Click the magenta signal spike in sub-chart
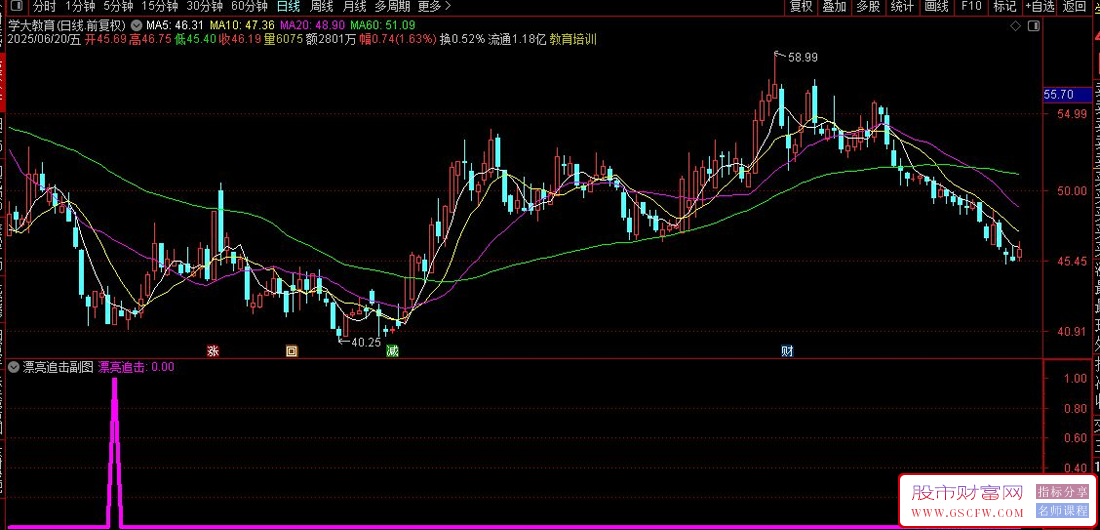 [x=114, y=453]
